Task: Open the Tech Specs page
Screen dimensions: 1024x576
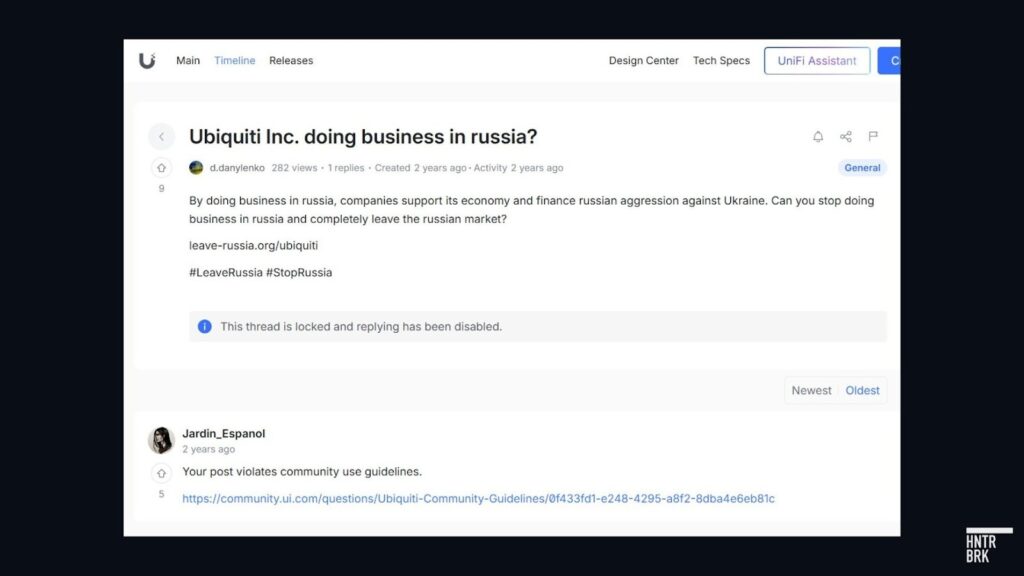Action: (x=721, y=61)
